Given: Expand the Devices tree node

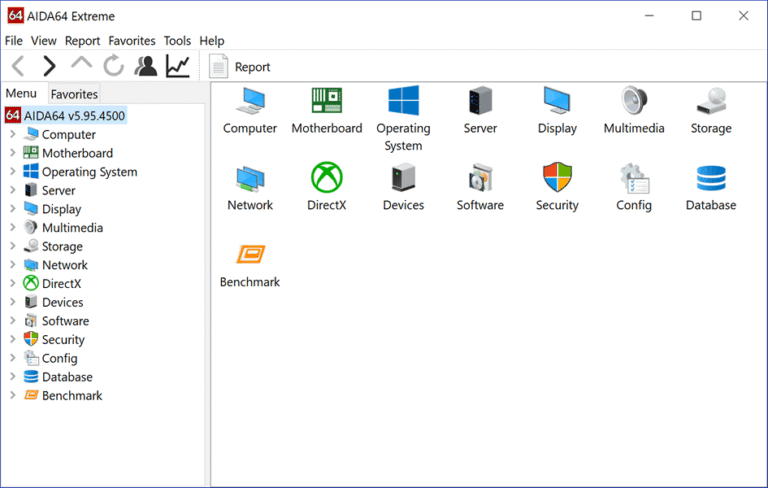Looking at the screenshot, I should [13, 301].
